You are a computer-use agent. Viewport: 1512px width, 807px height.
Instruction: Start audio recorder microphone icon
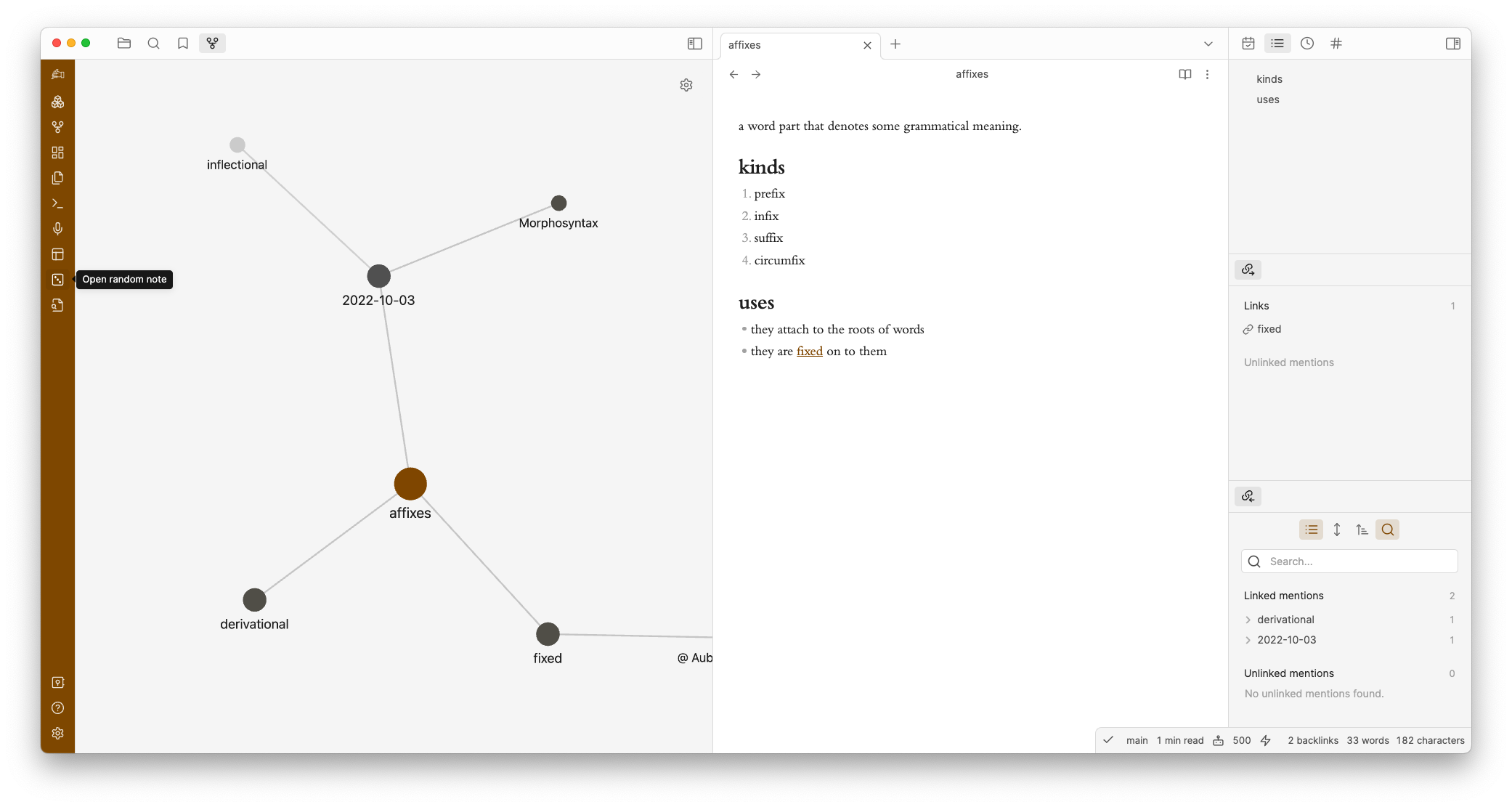point(58,229)
